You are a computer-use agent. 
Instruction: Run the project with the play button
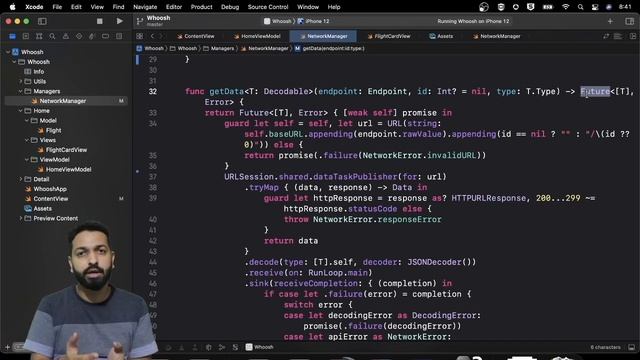(x=119, y=21)
